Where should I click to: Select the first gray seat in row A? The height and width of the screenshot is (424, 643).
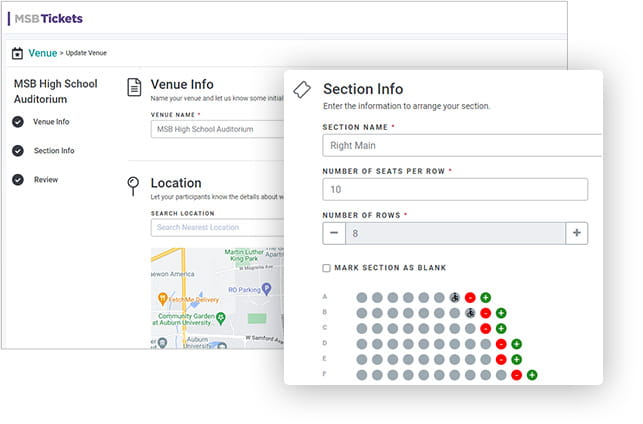[x=362, y=298]
